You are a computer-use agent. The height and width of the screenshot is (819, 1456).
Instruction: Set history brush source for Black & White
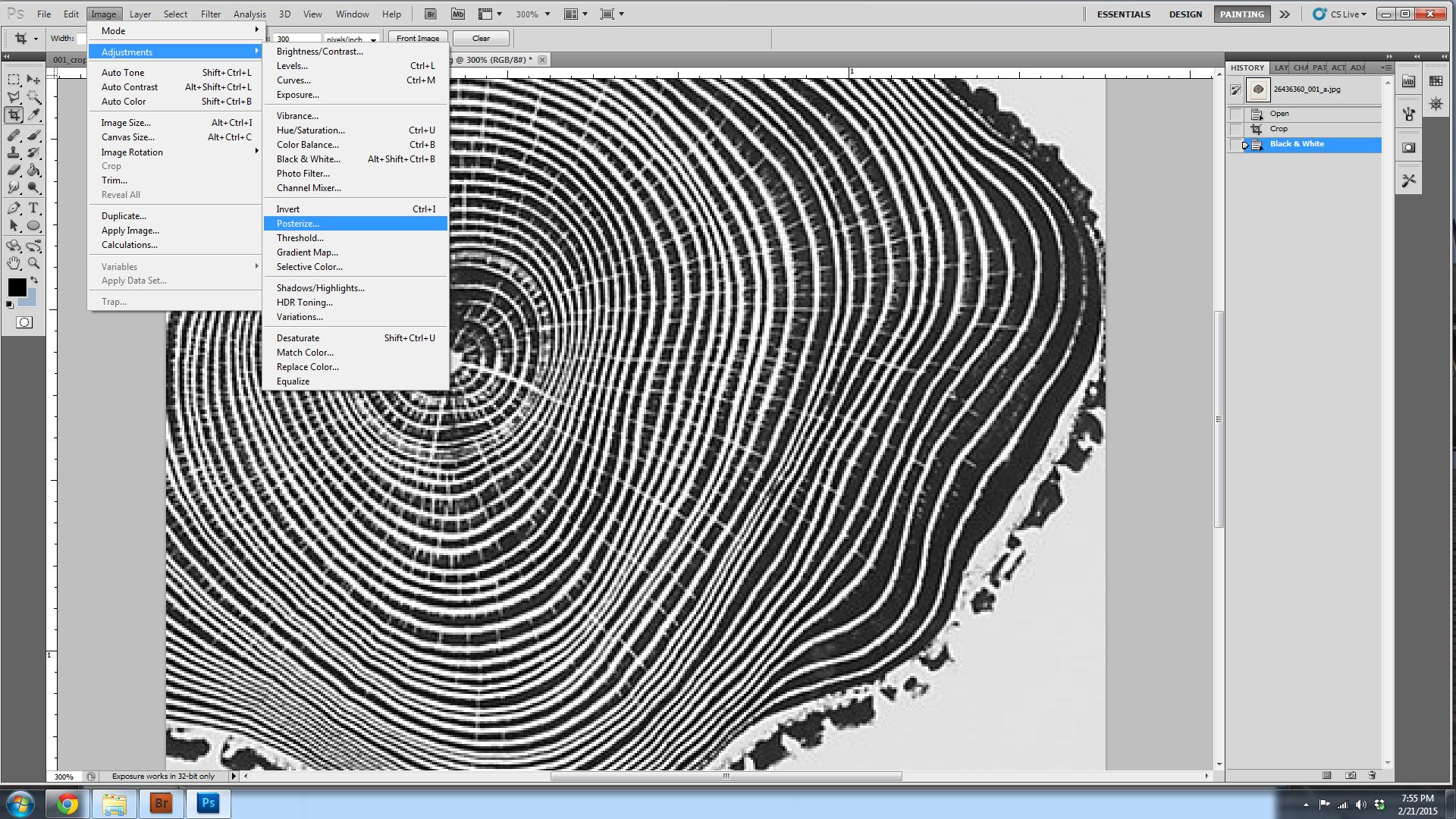(x=1236, y=144)
